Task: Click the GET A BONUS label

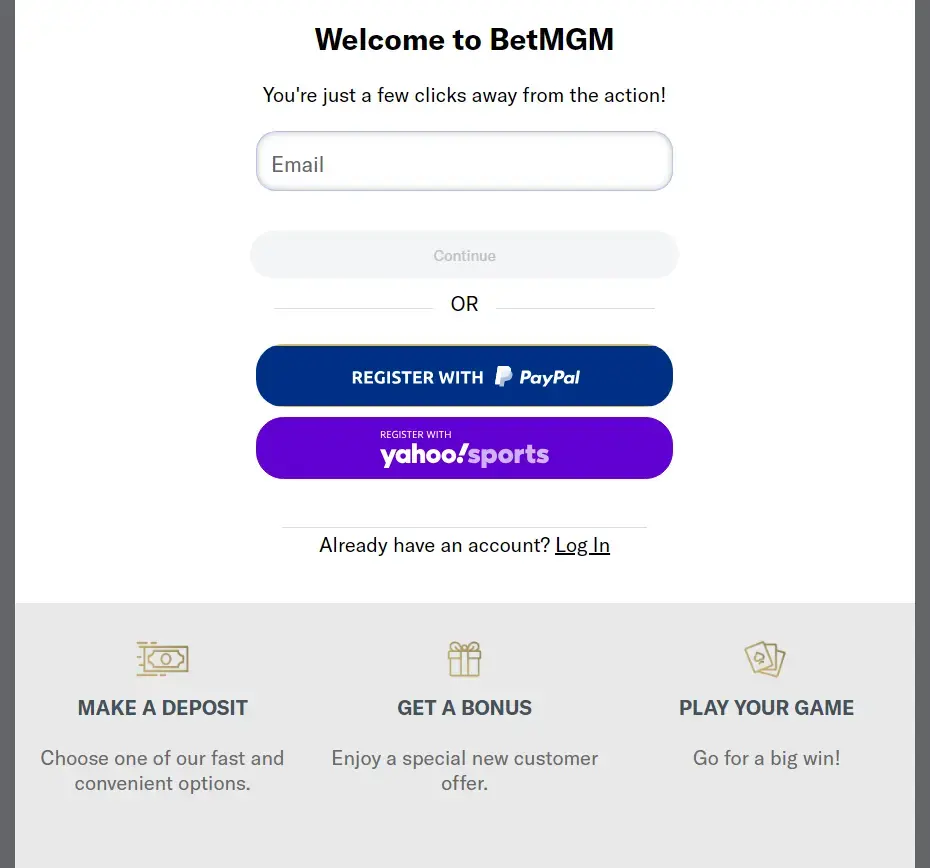Action: (464, 707)
